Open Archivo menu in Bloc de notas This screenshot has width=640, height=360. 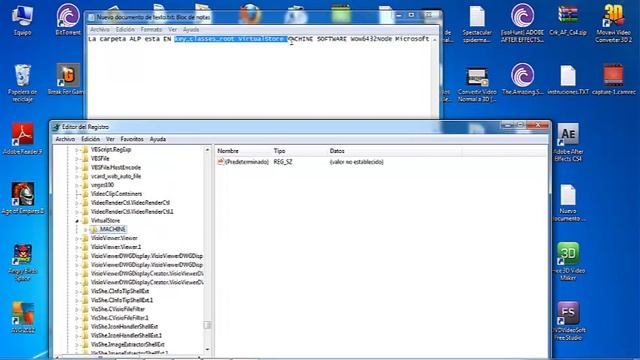click(x=100, y=30)
